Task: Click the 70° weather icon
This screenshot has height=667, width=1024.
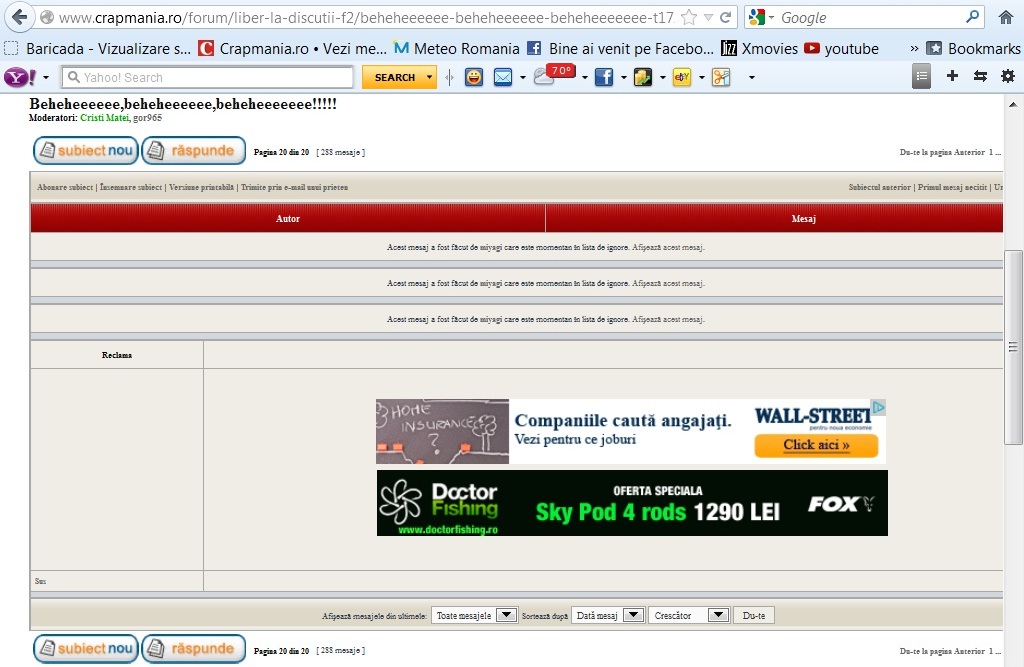Action: (x=554, y=74)
